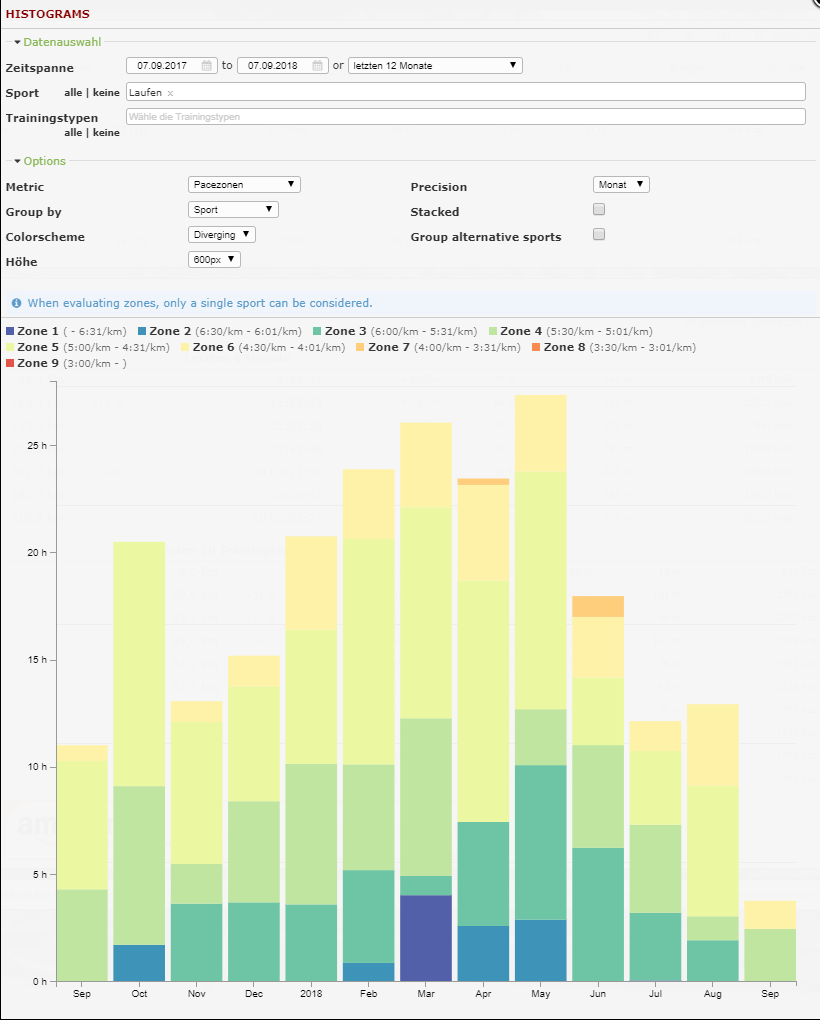Image resolution: width=820 pixels, height=1020 pixels.
Task: Remove the Laufen sport tag
Action: coord(170,93)
